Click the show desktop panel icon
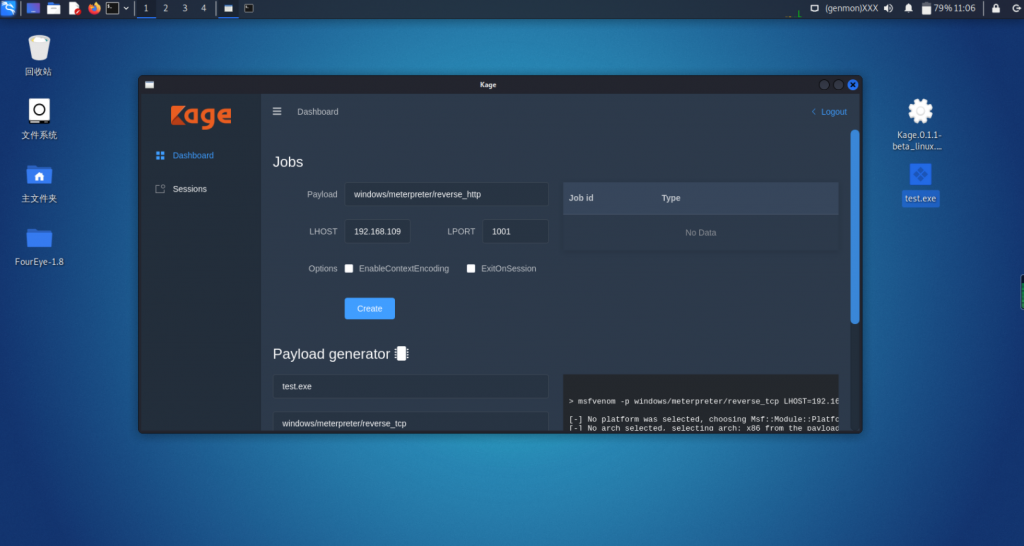Screen dimensions: 1024x546 33,8
